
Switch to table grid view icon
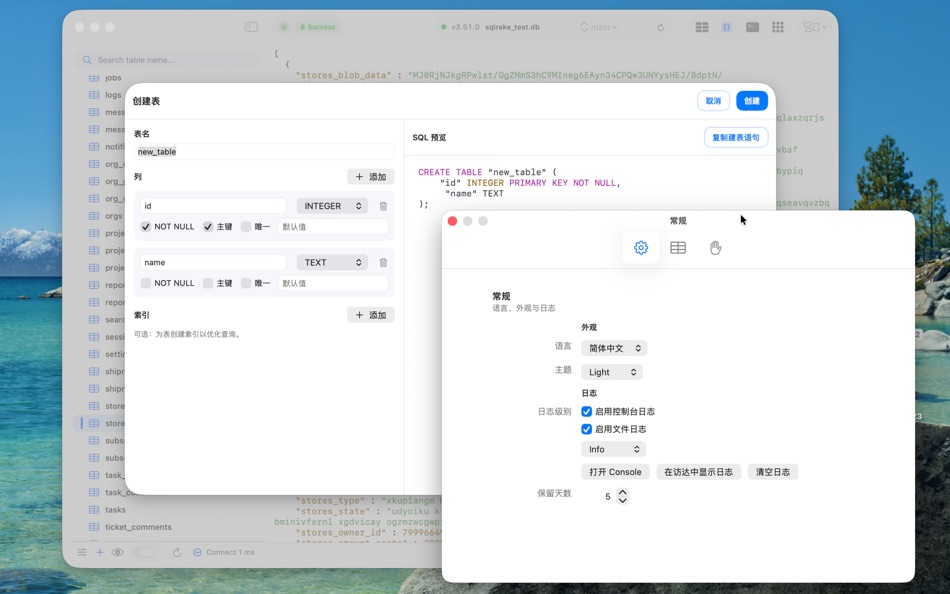(x=702, y=27)
